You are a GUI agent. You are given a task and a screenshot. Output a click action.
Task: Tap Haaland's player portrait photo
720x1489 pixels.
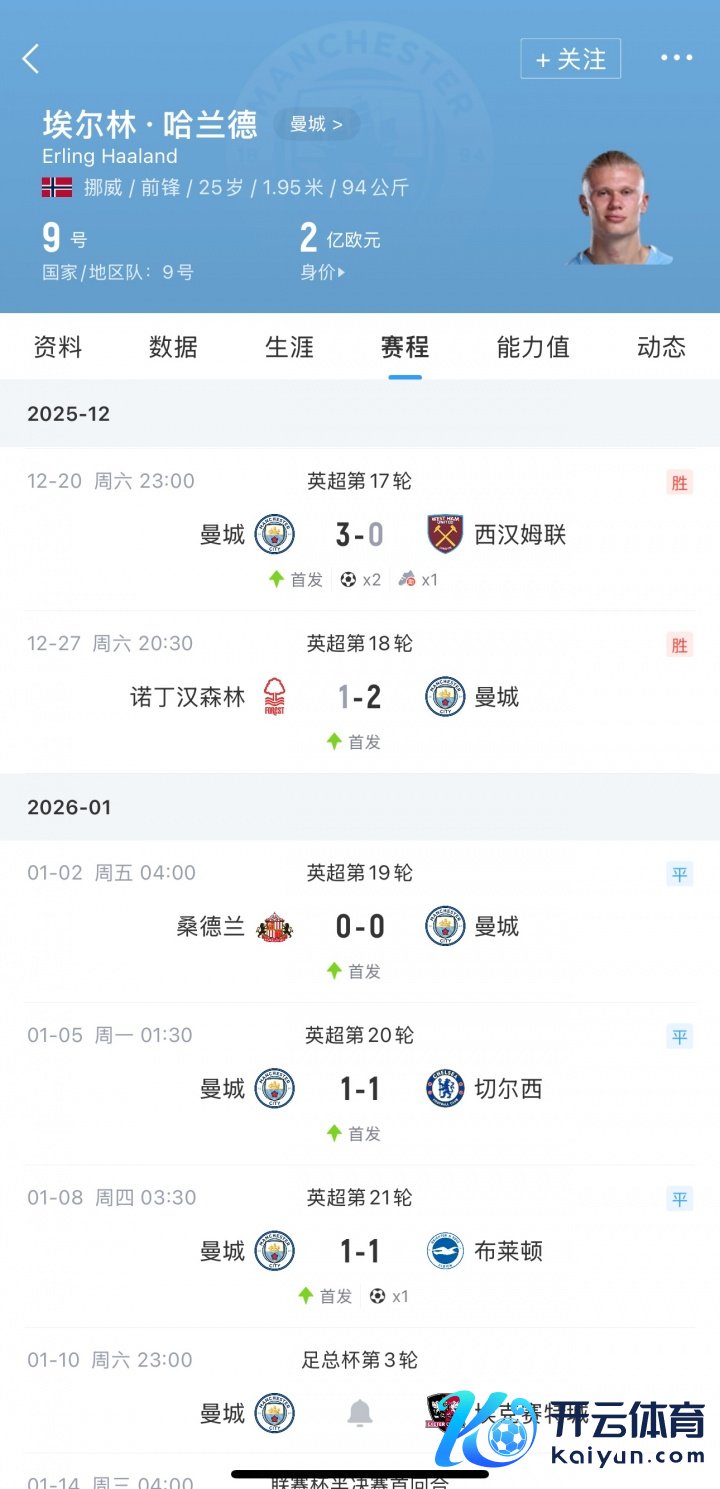pyautogui.click(x=619, y=208)
